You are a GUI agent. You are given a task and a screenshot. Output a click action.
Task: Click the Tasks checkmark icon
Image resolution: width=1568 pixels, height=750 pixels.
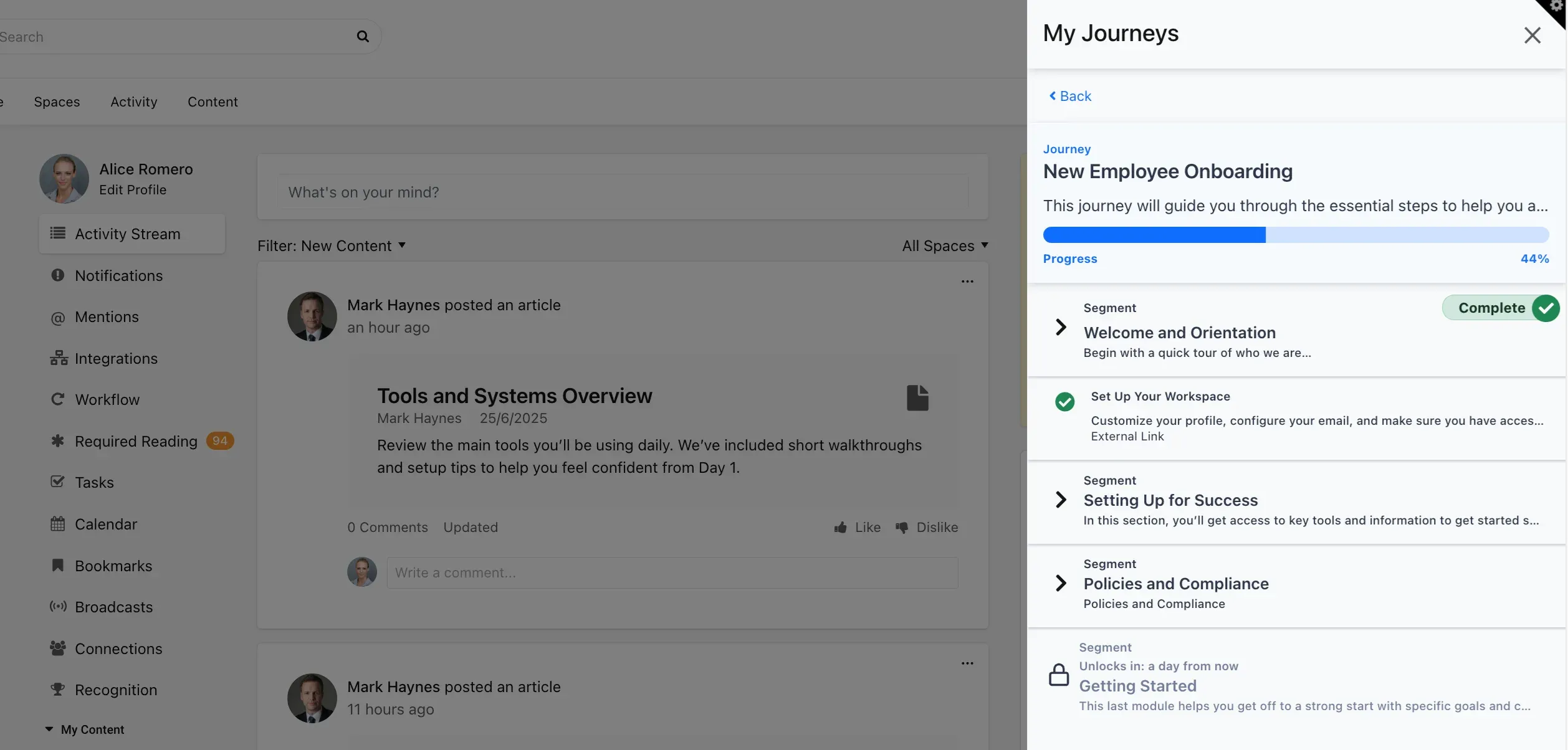click(x=57, y=482)
